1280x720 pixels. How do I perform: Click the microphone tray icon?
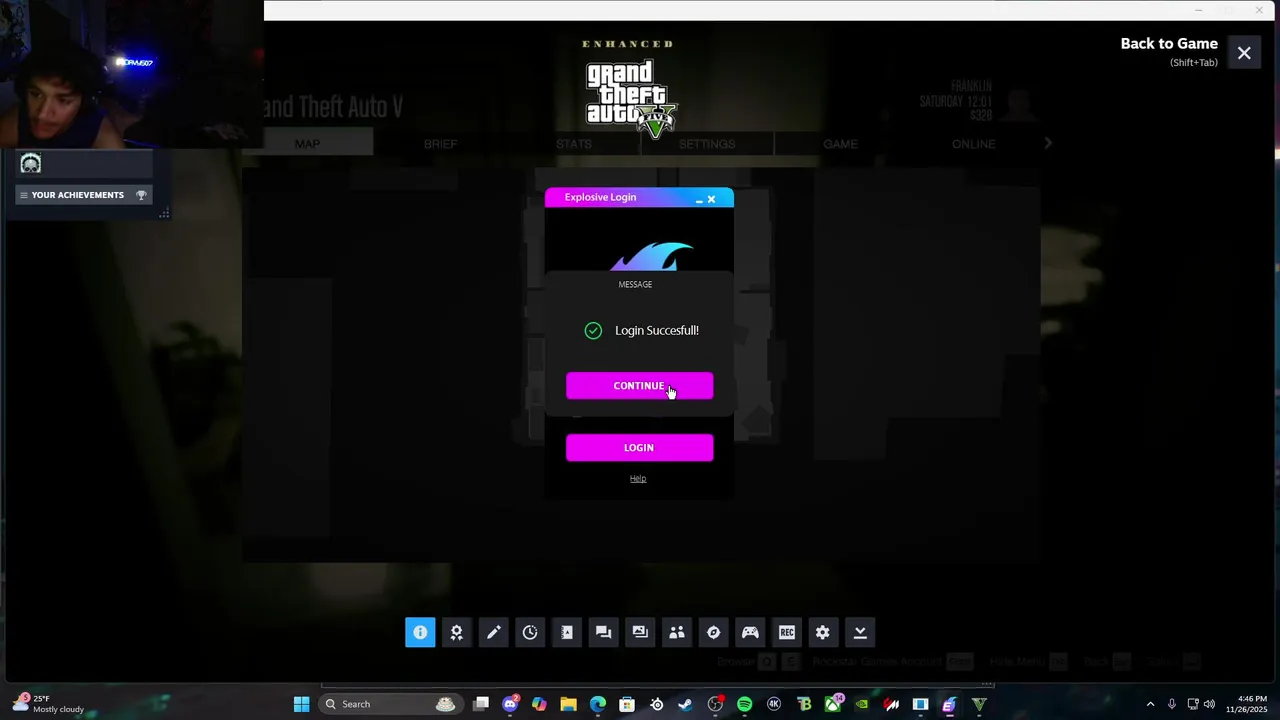pyautogui.click(x=1171, y=704)
